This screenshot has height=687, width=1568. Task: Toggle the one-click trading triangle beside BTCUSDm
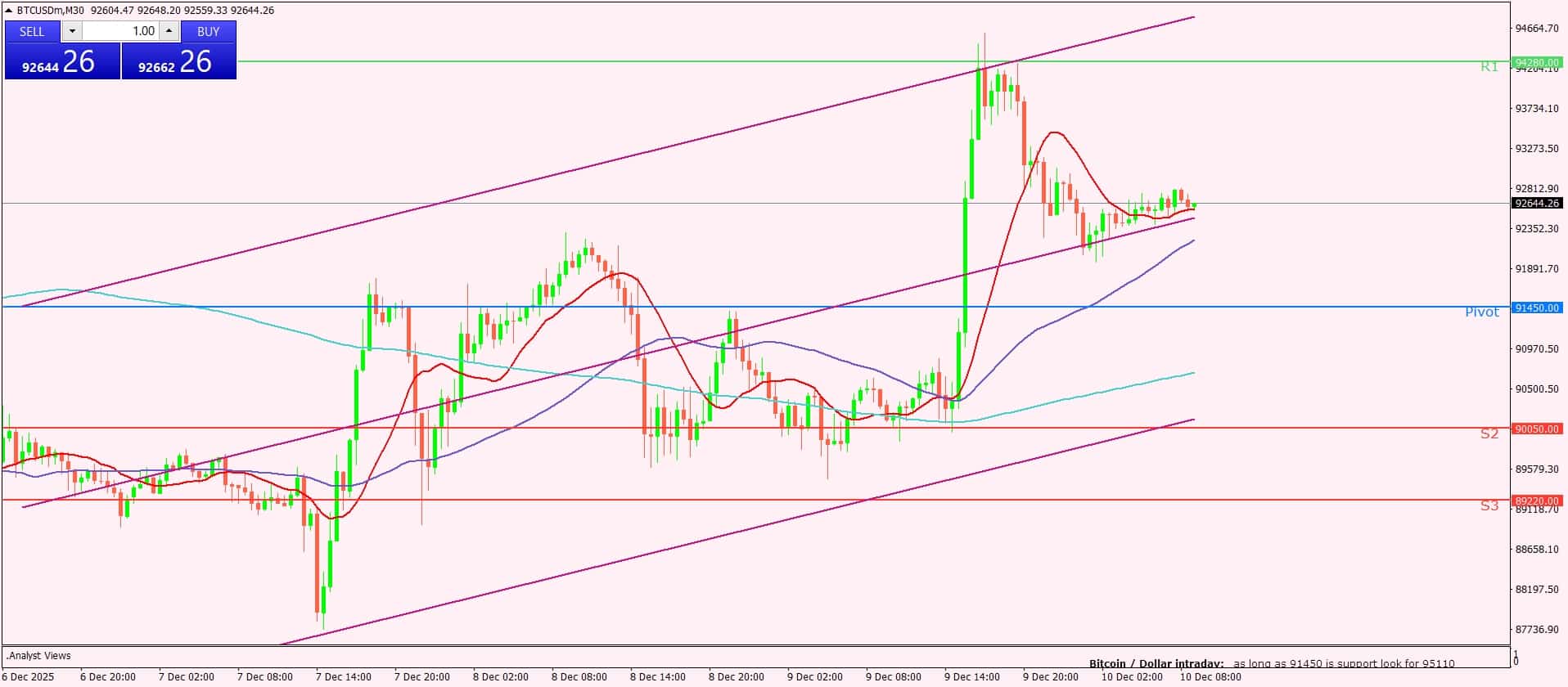(x=9, y=10)
